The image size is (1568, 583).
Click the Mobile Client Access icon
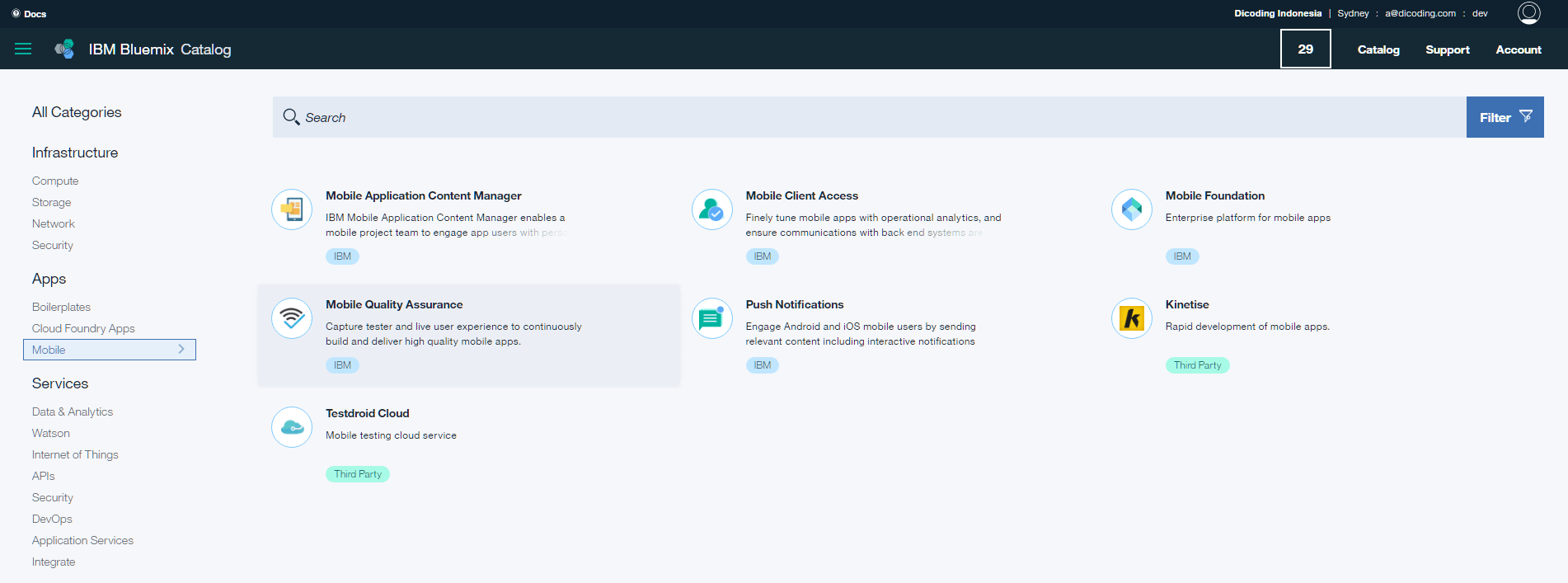712,209
